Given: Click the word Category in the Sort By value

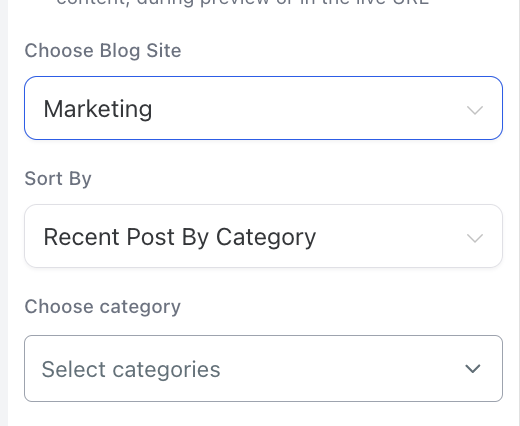Looking at the screenshot, I should pyautogui.click(x=266, y=237).
